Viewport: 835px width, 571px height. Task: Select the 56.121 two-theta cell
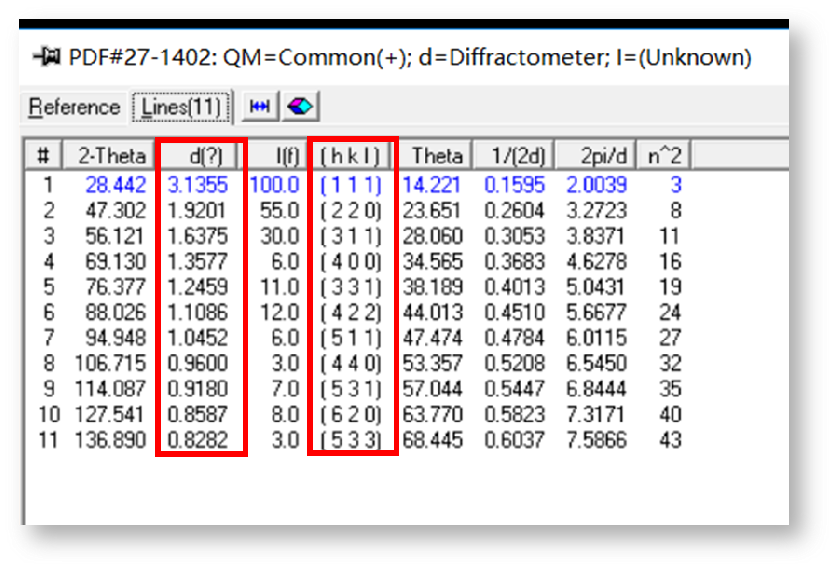[x=114, y=236]
